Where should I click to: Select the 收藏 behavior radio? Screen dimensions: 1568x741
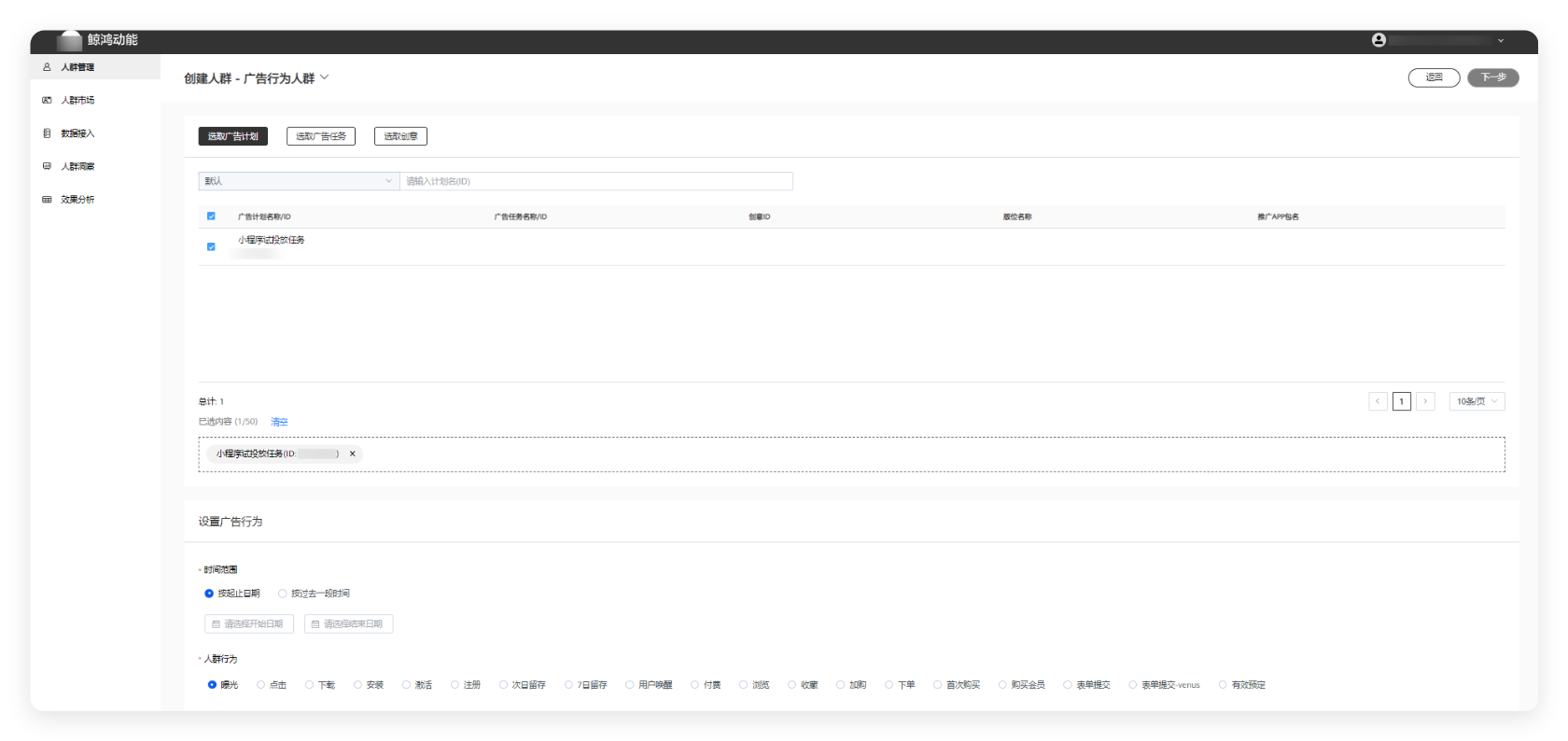click(x=803, y=685)
